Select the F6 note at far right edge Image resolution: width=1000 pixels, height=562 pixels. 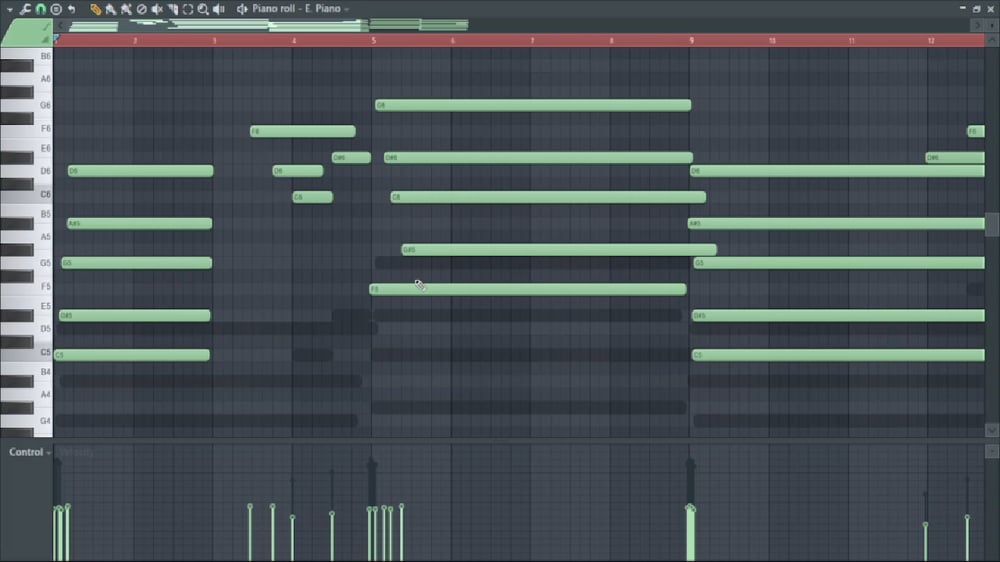[976, 131]
